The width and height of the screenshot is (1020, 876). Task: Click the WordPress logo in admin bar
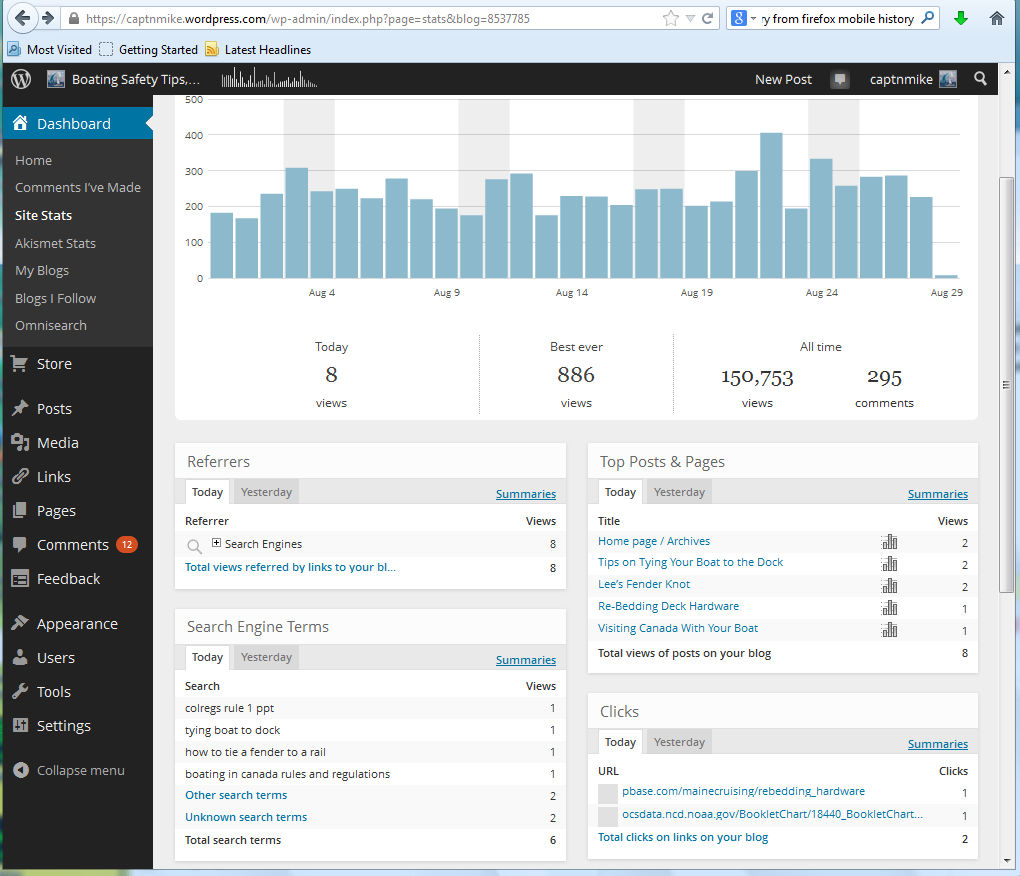click(x=21, y=79)
